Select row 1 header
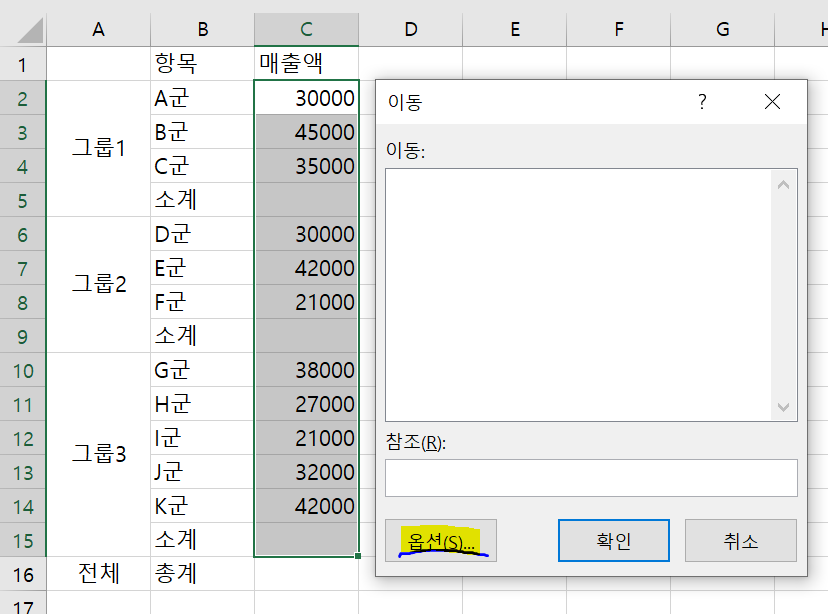The image size is (828, 614). tap(23, 64)
